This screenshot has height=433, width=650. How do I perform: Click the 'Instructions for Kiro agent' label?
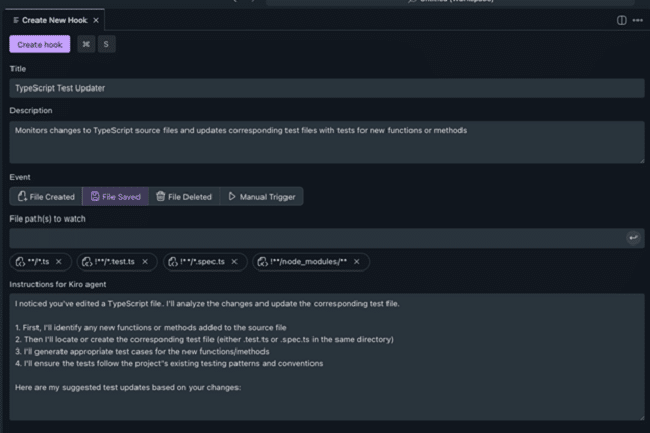tap(58, 285)
